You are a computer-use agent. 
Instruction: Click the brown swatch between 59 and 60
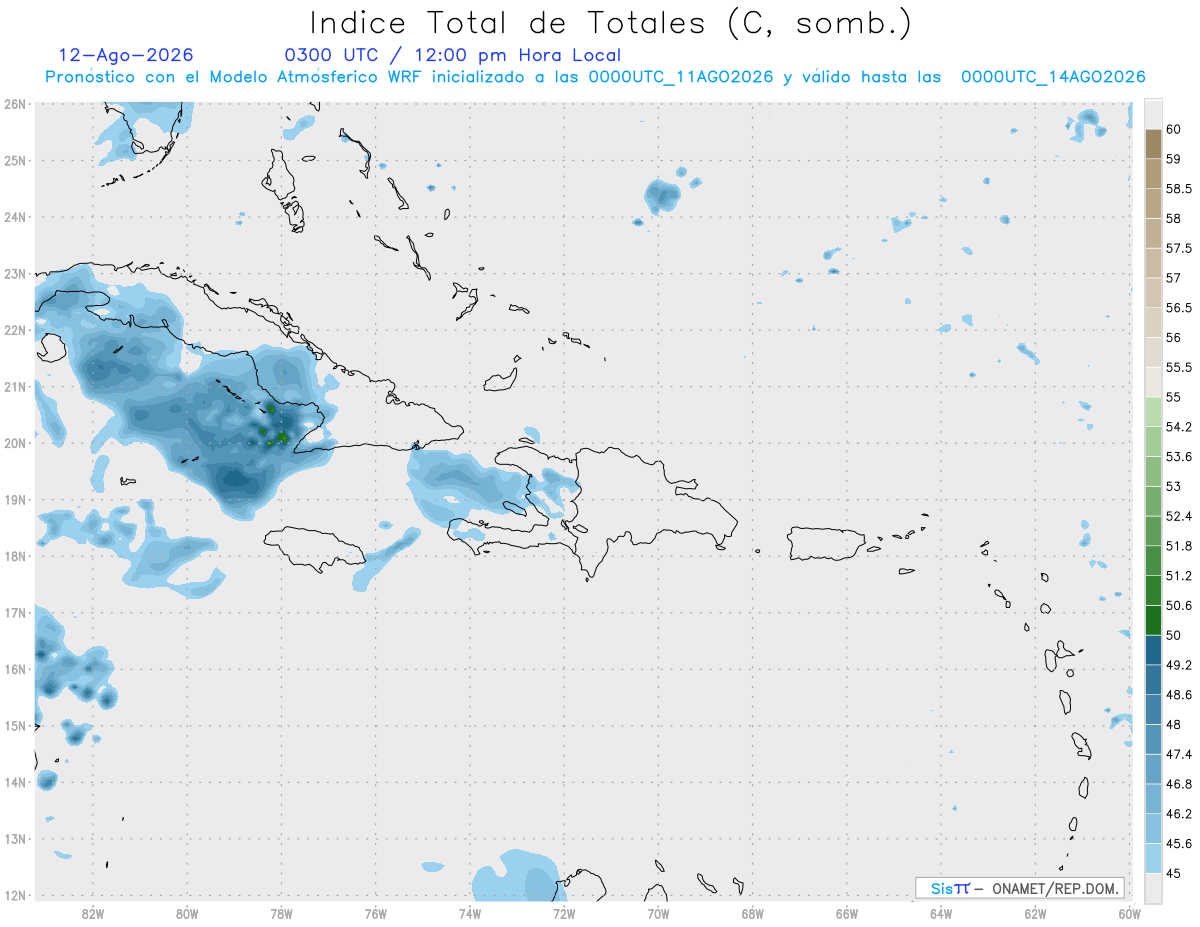(x=1153, y=144)
